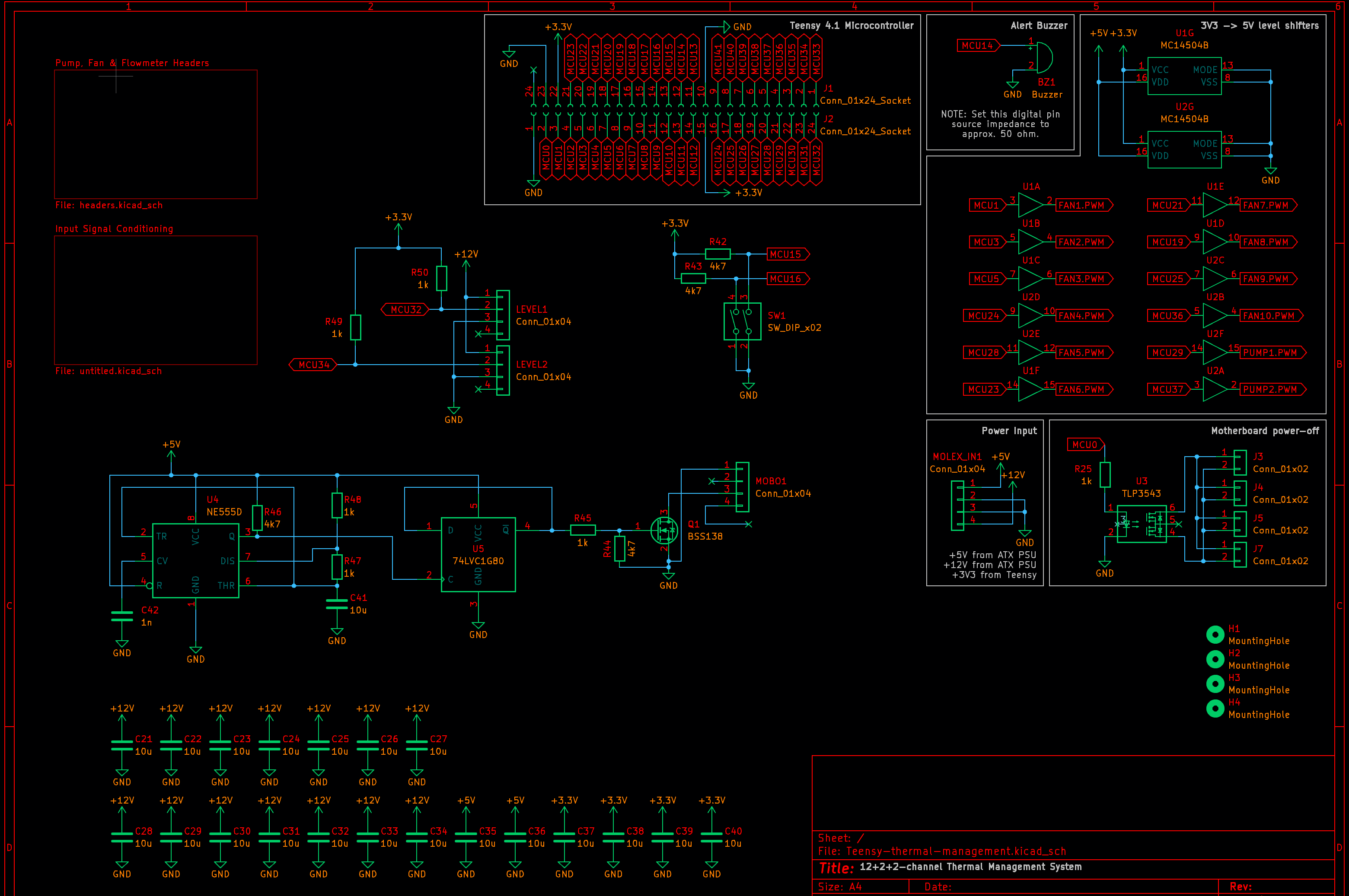Select the H1 mounting hole symbol
The width and height of the screenshot is (1349, 896).
(1215, 634)
